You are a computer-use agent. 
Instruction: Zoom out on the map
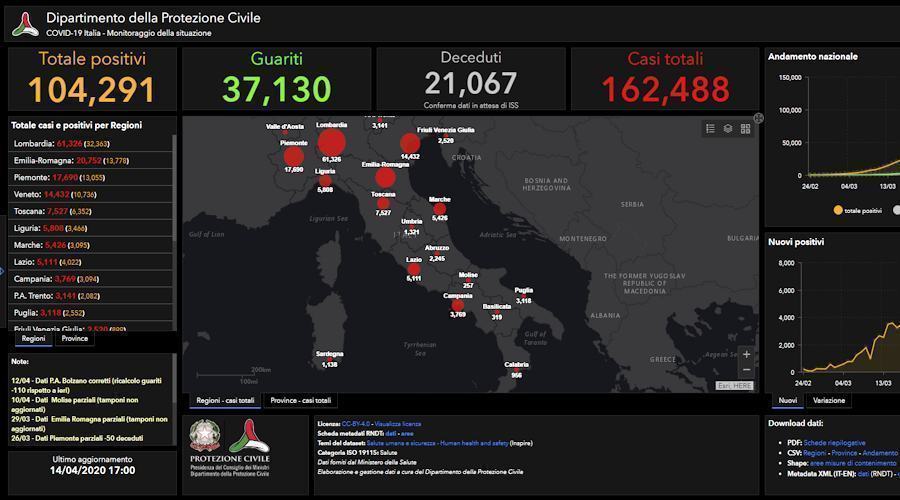pos(747,369)
